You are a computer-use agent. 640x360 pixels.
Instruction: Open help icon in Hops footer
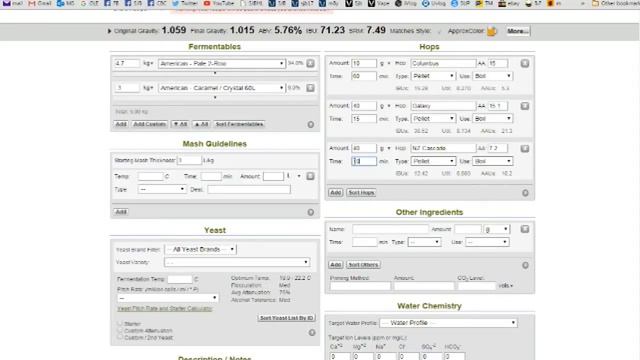(x=525, y=193)
